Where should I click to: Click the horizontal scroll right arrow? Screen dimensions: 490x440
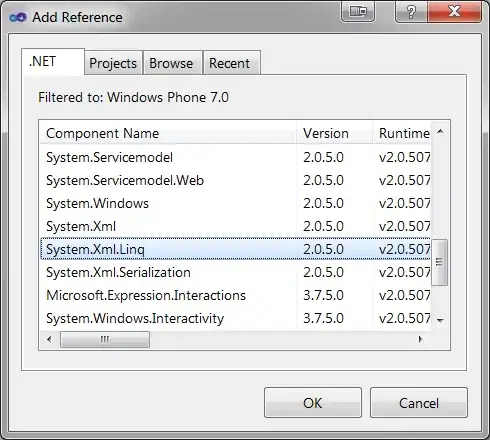[420, 339]
